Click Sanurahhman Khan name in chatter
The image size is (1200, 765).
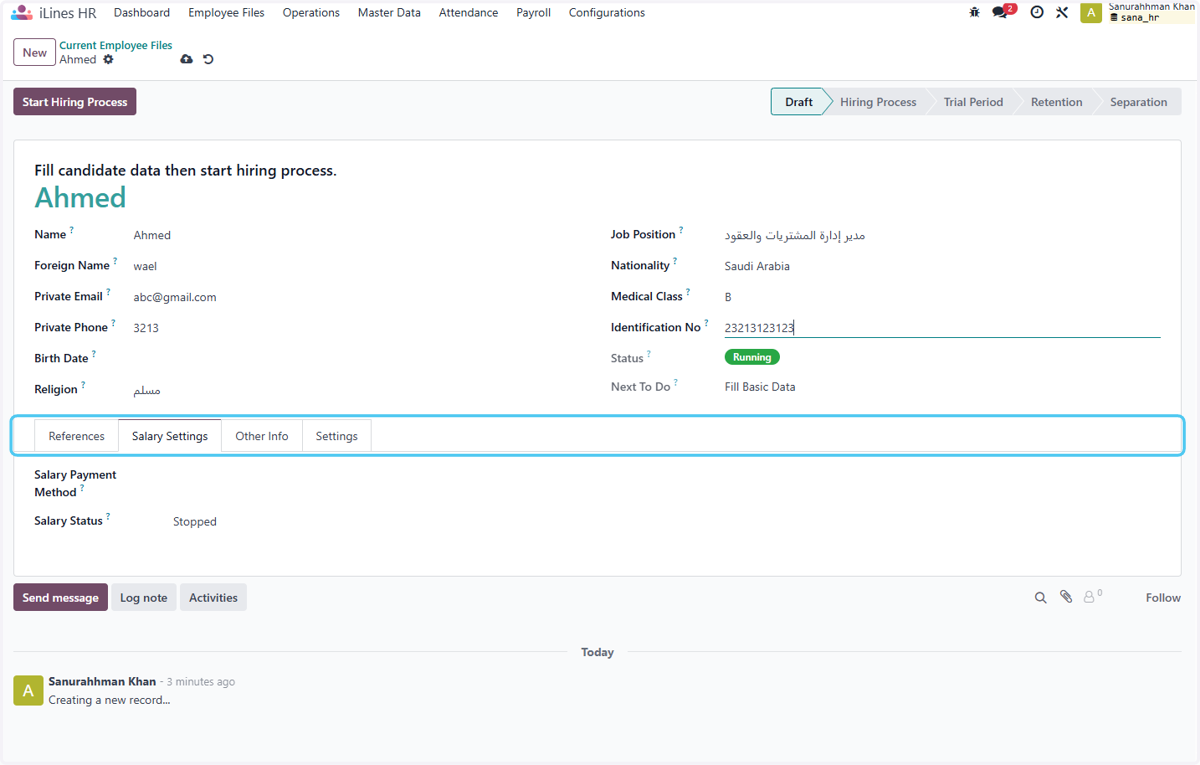click(x=102, y=682)
